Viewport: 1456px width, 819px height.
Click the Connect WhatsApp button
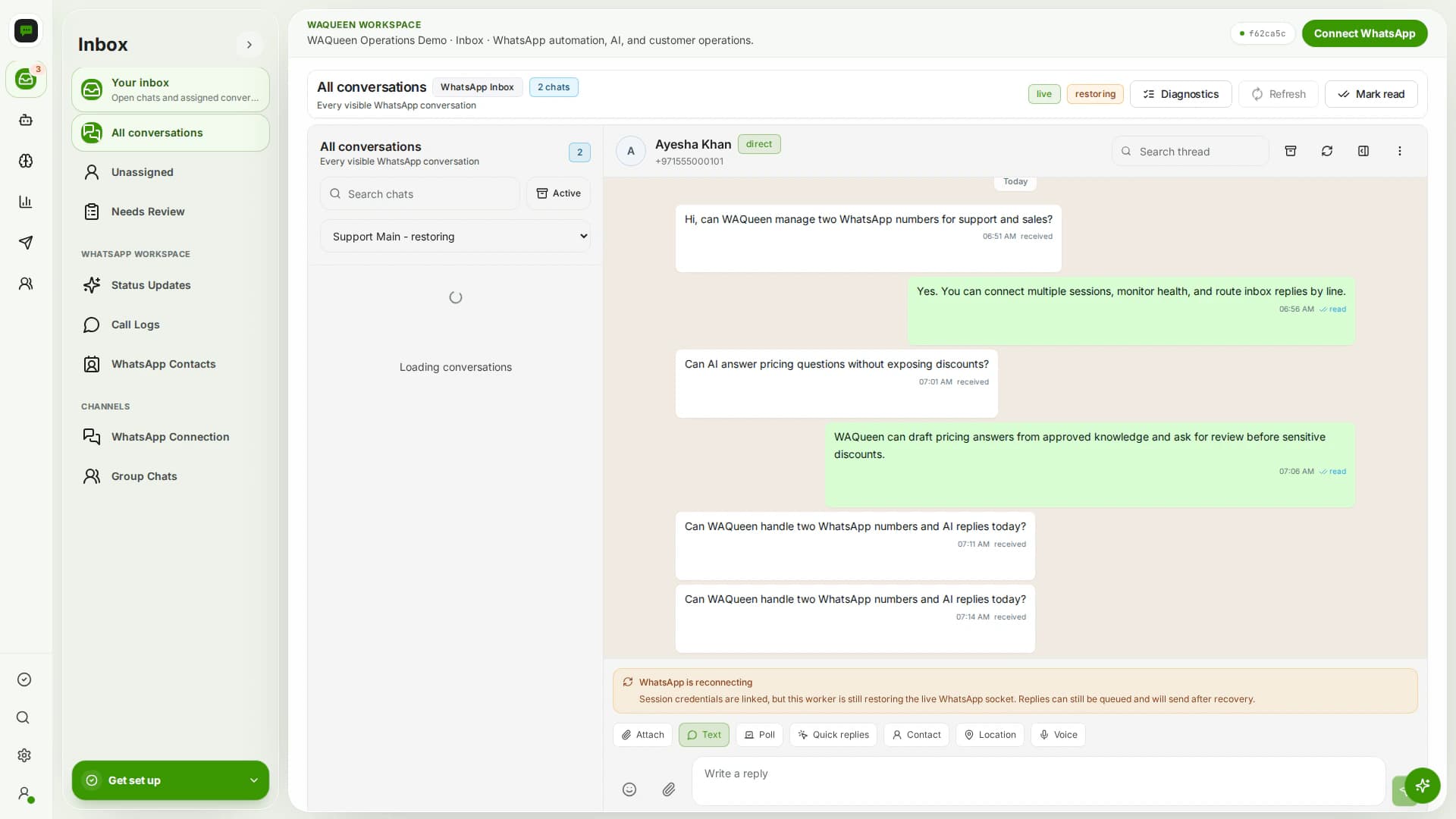point(1364,33)
